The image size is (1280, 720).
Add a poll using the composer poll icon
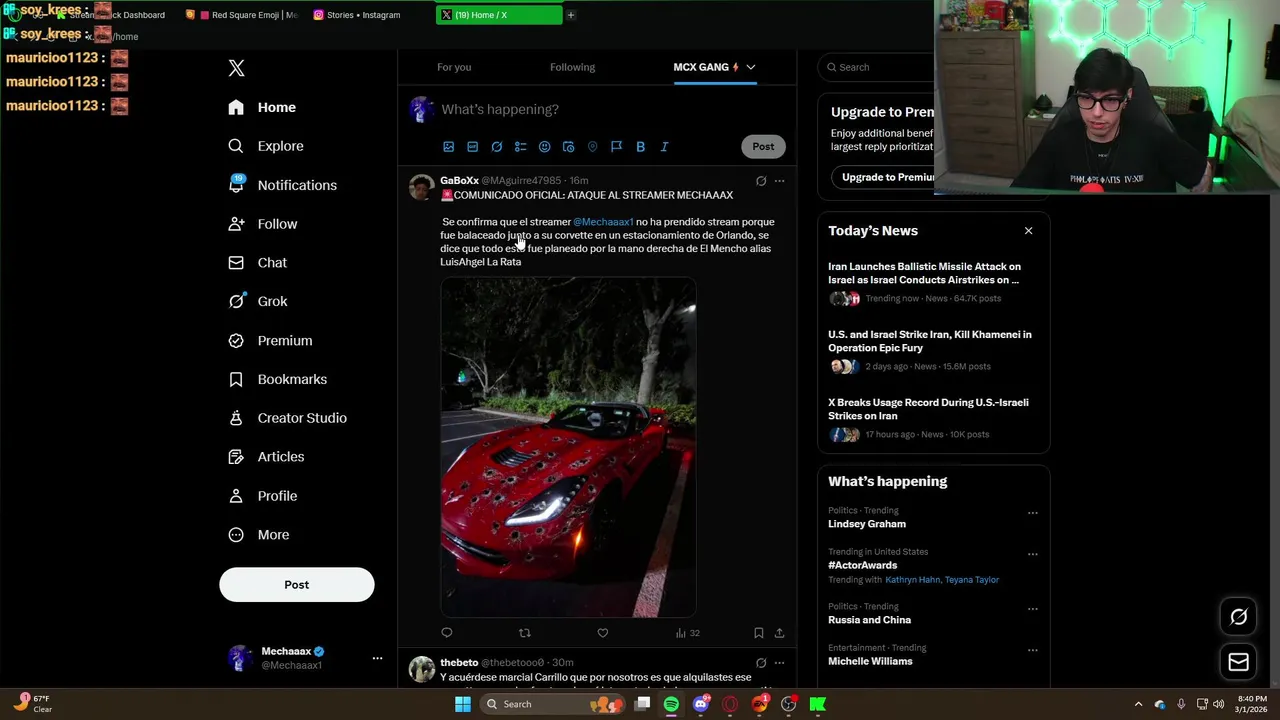click(x=521, y=147)
